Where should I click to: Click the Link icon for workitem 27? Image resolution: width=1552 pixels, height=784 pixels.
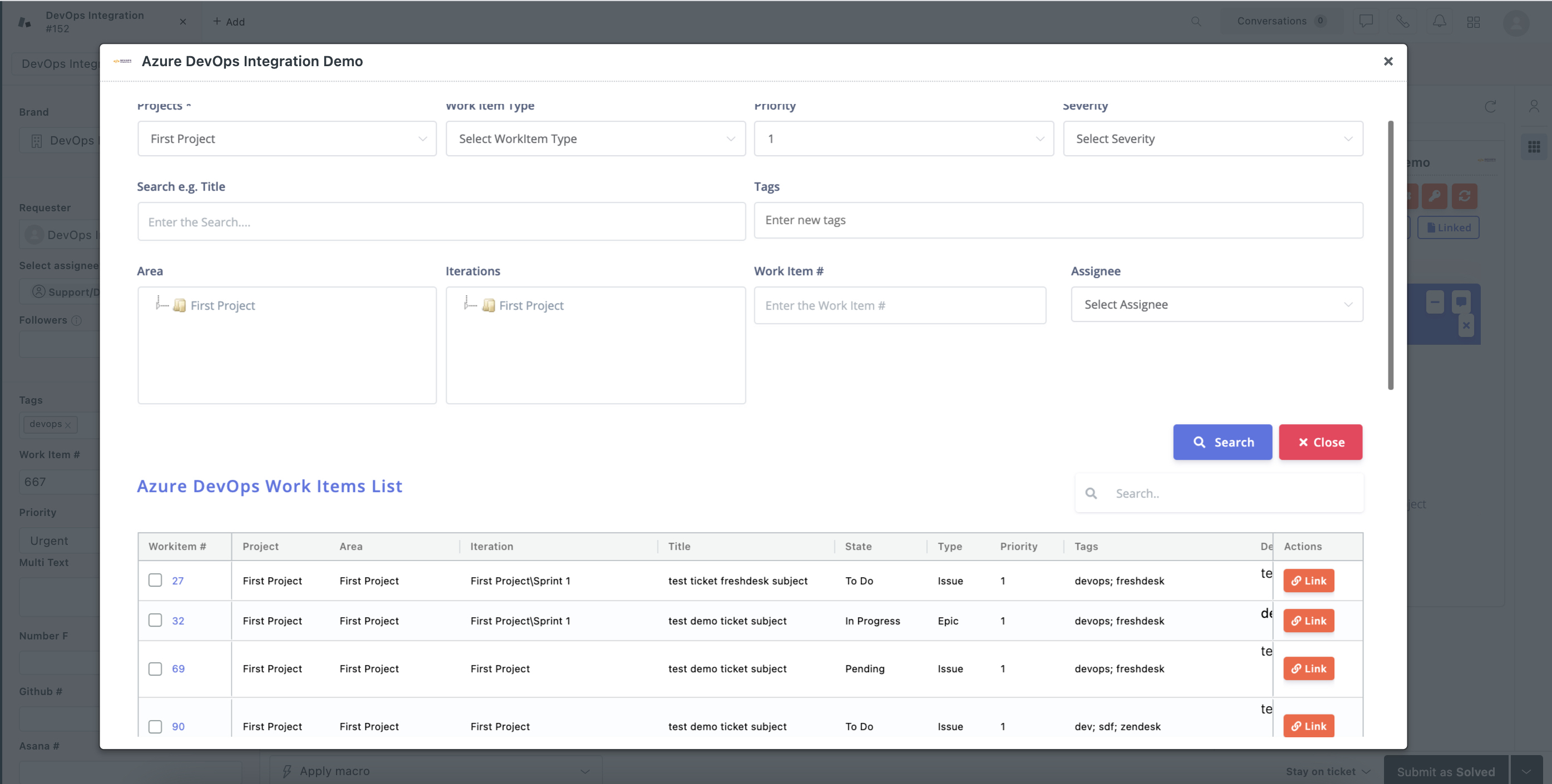coord(1309,580)
